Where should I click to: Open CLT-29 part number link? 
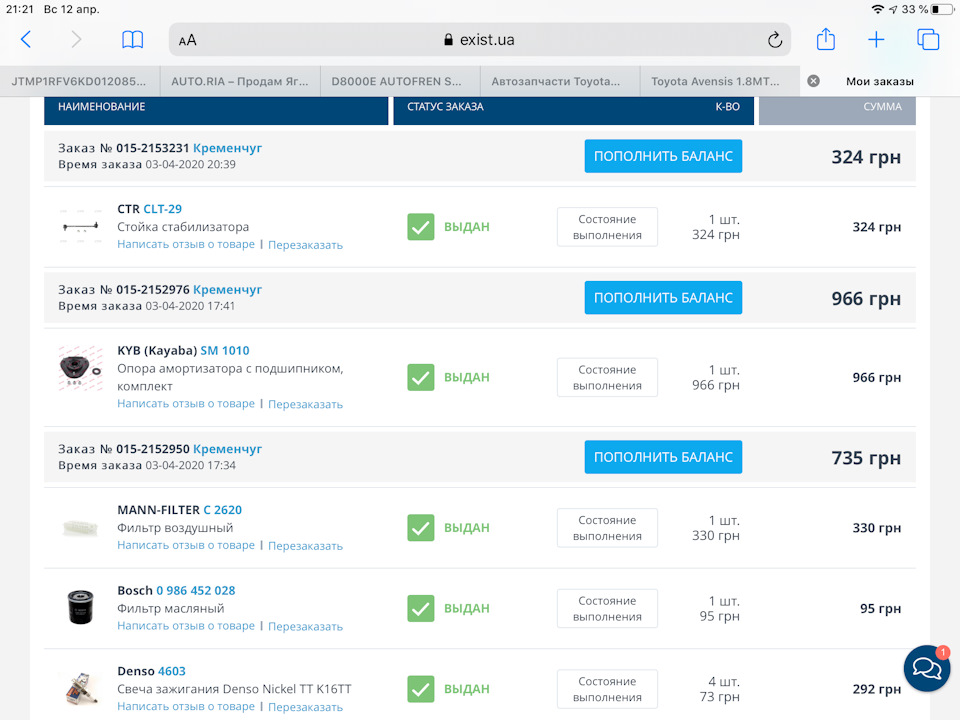pos(162,209)
